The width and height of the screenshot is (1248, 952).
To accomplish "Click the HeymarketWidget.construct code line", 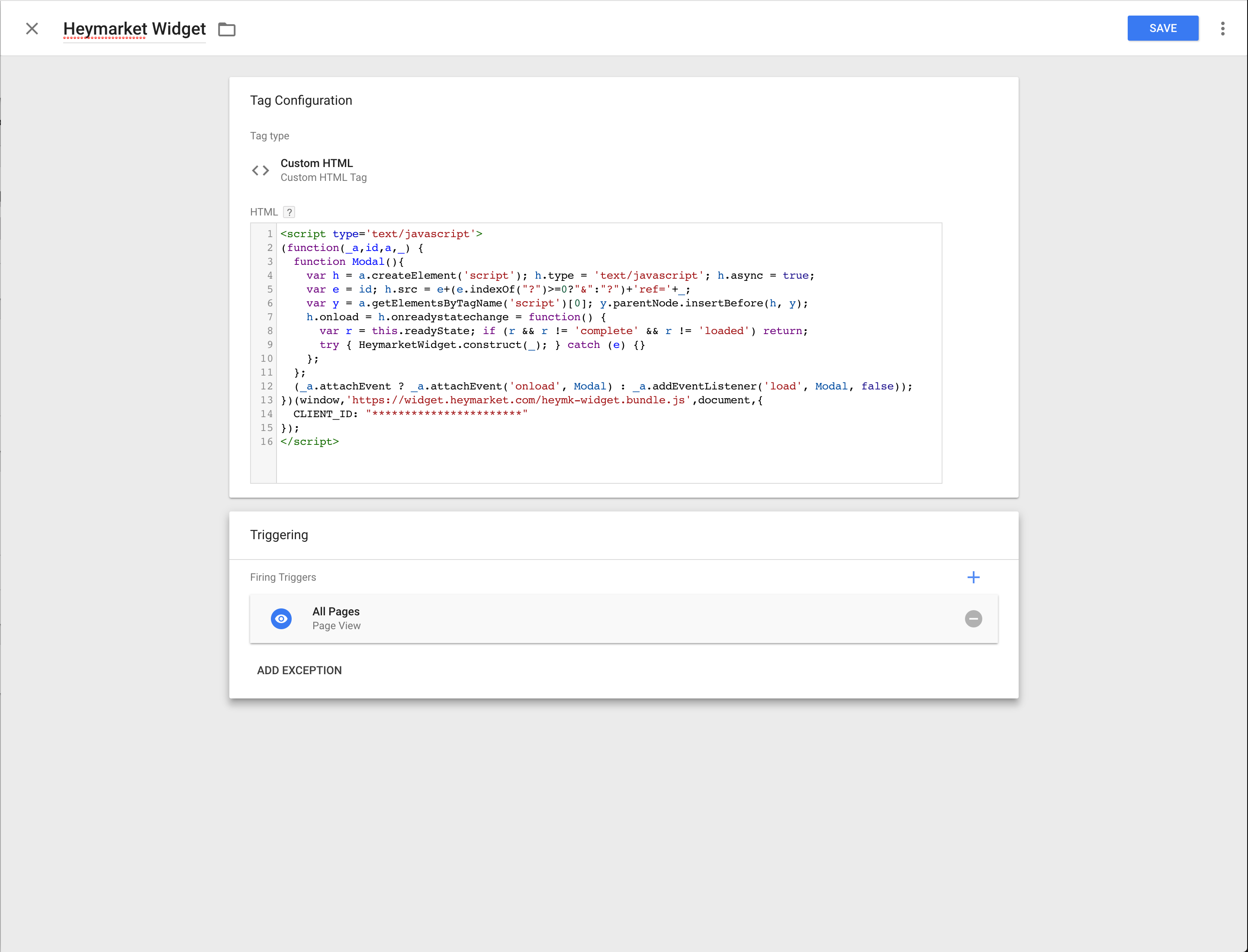I will coord(482,344).
